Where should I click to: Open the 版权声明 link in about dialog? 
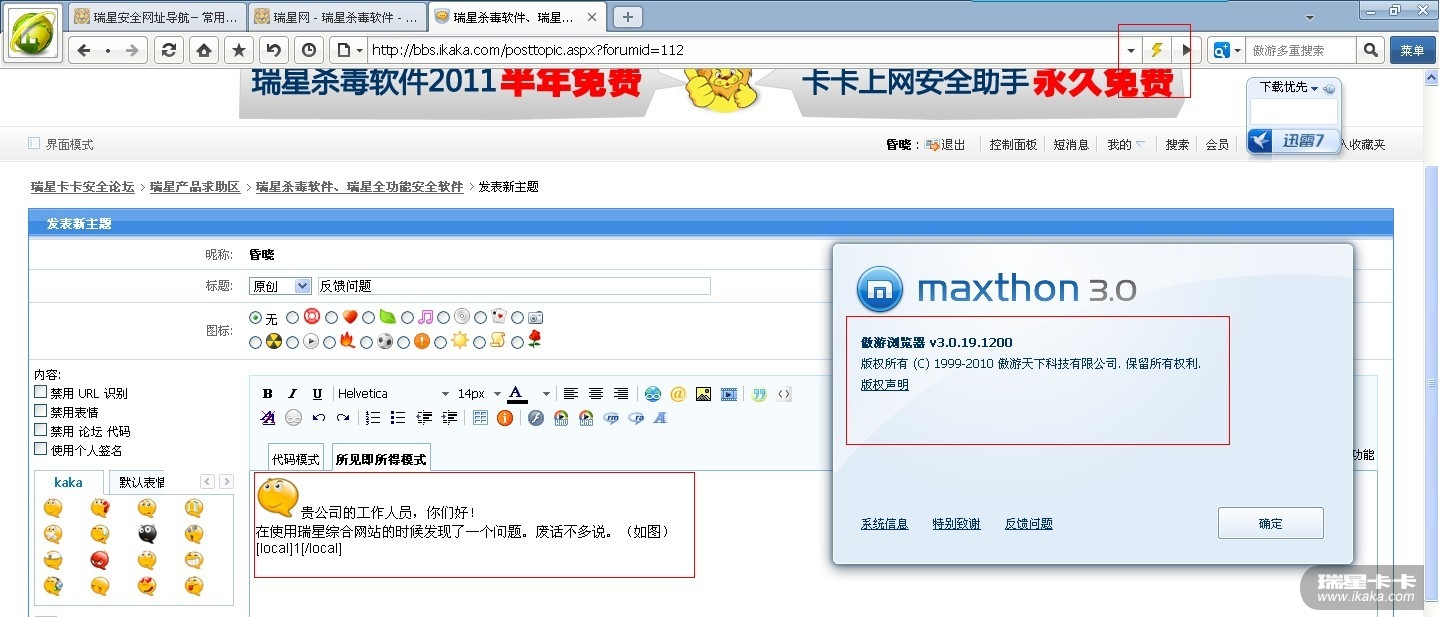point(885,385)
